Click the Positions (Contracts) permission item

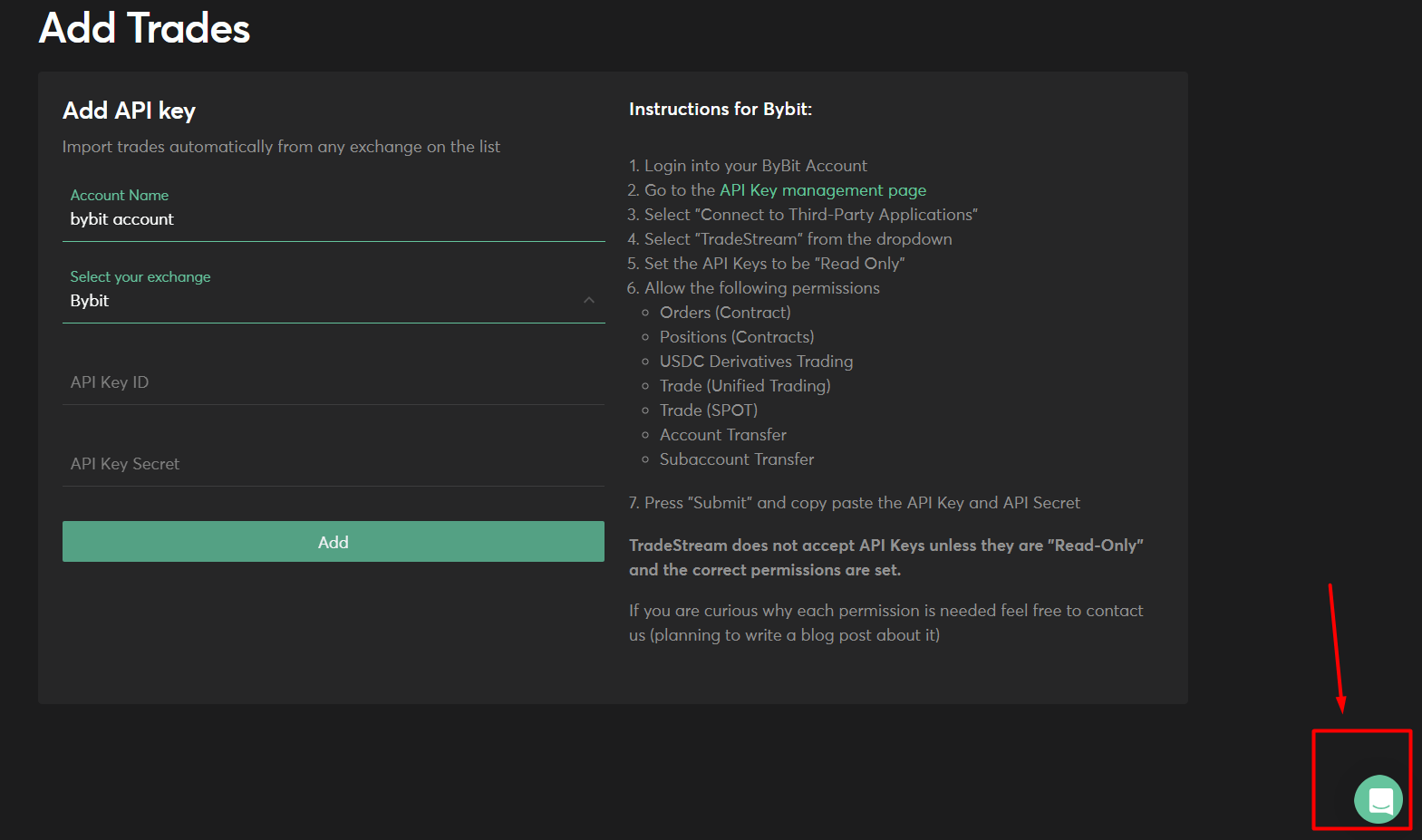tap(736, 337)
